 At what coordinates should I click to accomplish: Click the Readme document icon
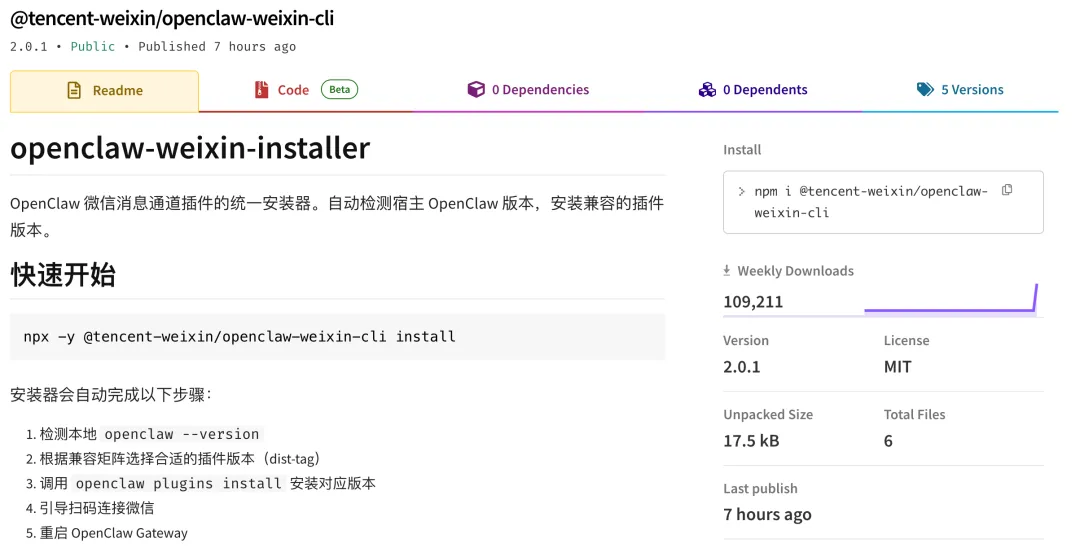pyautogui.click(x=74, y=90)
